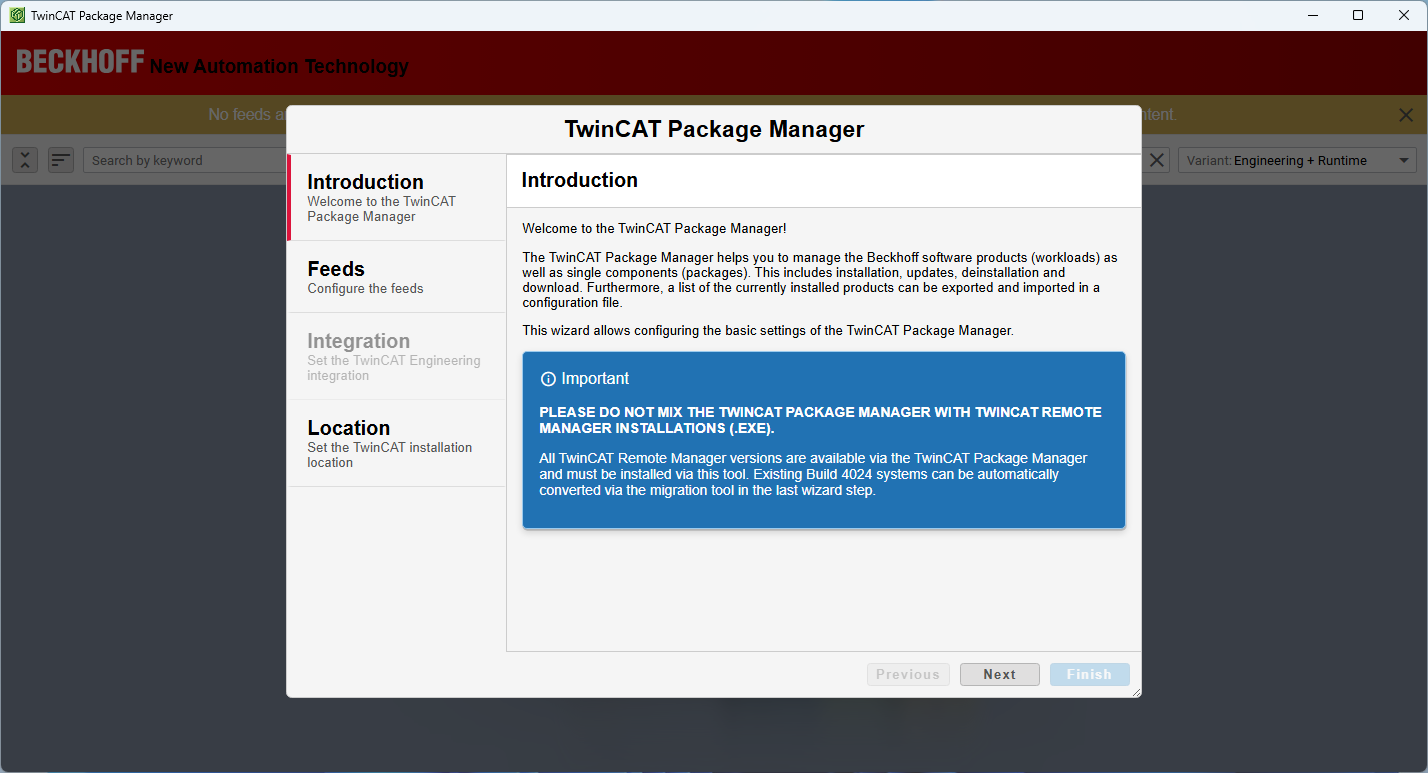Click the 'Introduction' content heading
This screenshot has height=773, width=1428.
pos(579,180)
